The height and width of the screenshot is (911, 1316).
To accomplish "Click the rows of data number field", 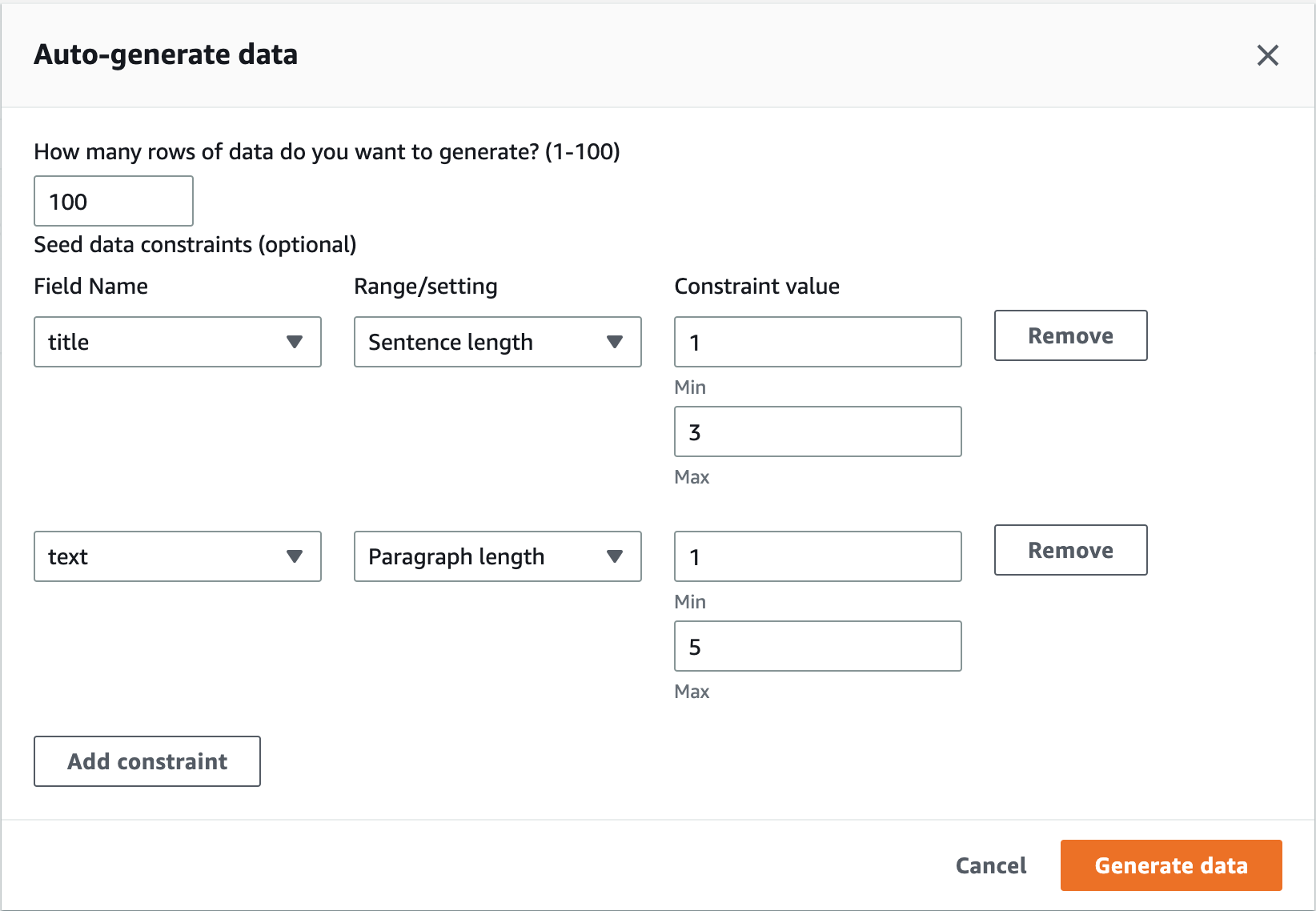I will (x=114, y=201).
